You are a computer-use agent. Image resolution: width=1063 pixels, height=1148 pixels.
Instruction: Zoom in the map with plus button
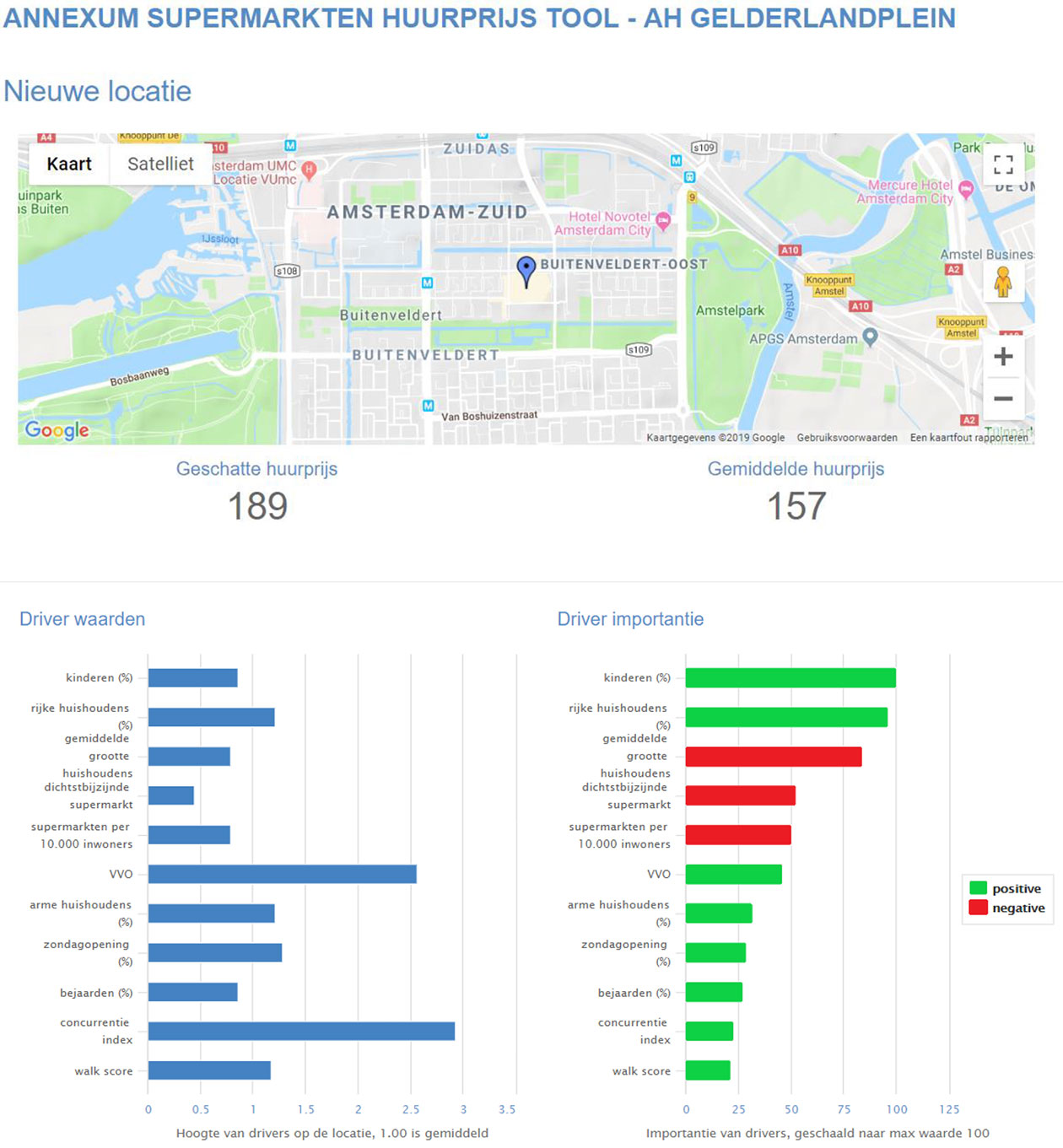click(x=1003, y=356)
